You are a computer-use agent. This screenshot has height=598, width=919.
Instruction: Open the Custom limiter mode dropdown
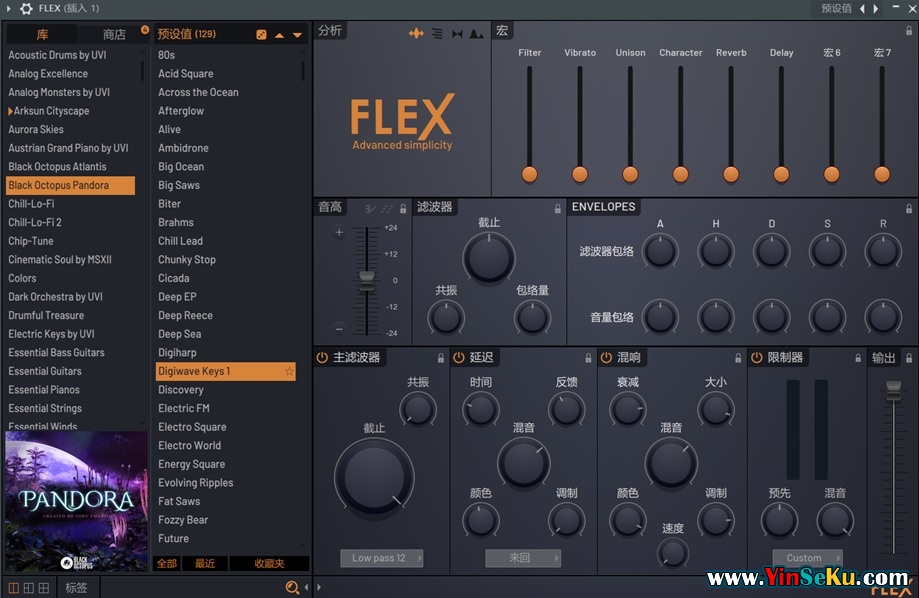[x=806, y=558]
